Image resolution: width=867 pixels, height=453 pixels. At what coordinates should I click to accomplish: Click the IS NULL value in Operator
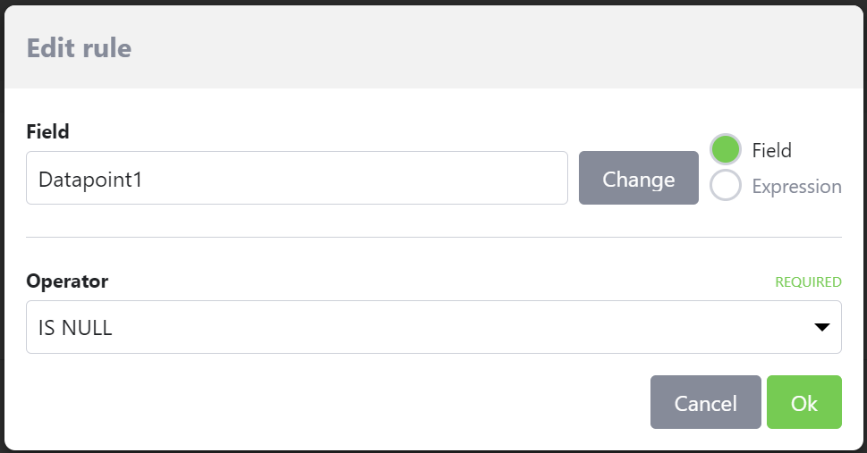tap(75, 327)
